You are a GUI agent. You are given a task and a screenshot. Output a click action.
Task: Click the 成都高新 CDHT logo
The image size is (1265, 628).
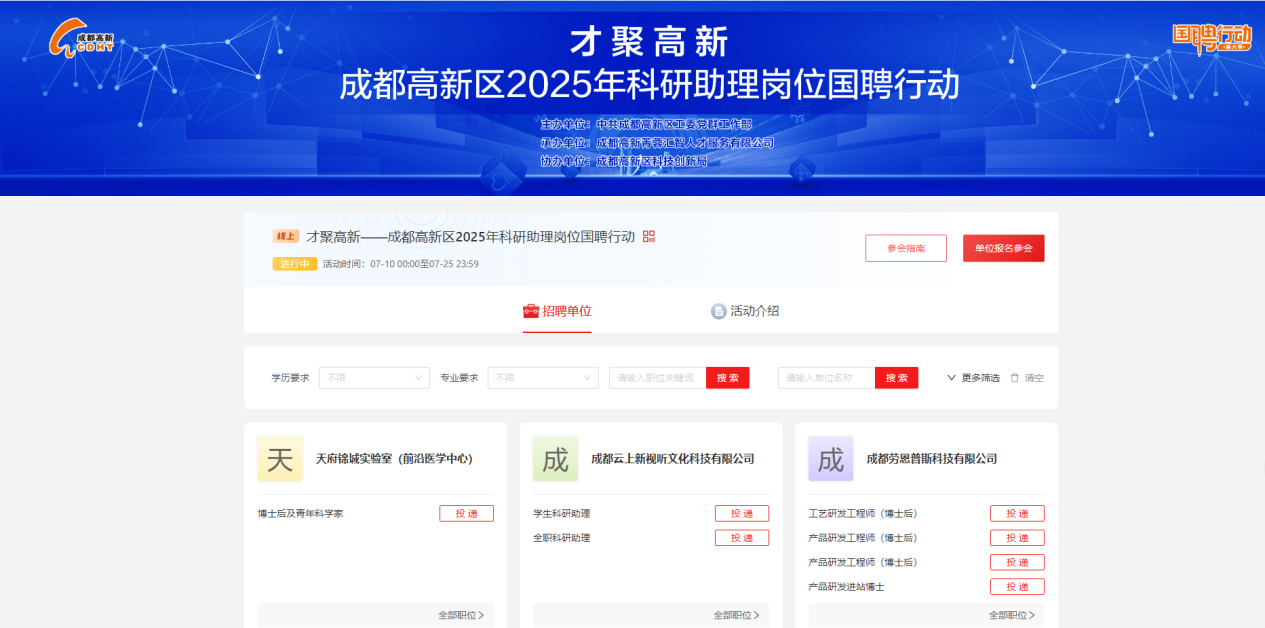click(x=83, y=39)
